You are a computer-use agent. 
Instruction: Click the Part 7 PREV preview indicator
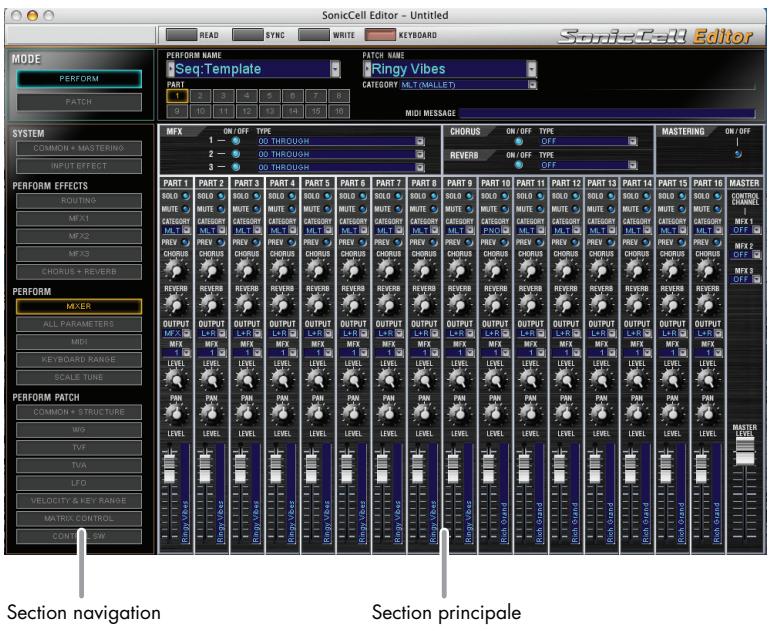click(398, 242)
